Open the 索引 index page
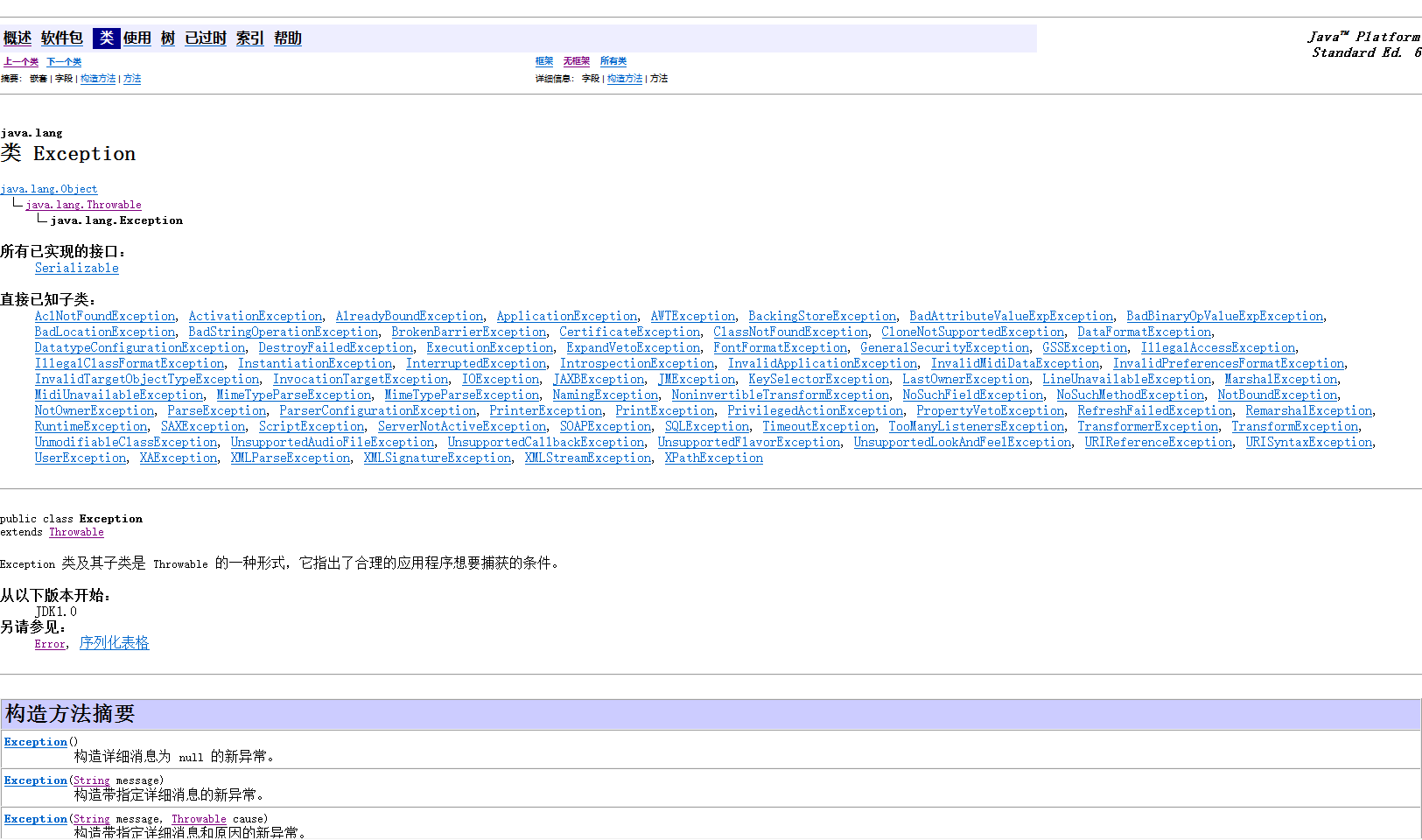1422x840 pixels. click(x=249, y=38)
